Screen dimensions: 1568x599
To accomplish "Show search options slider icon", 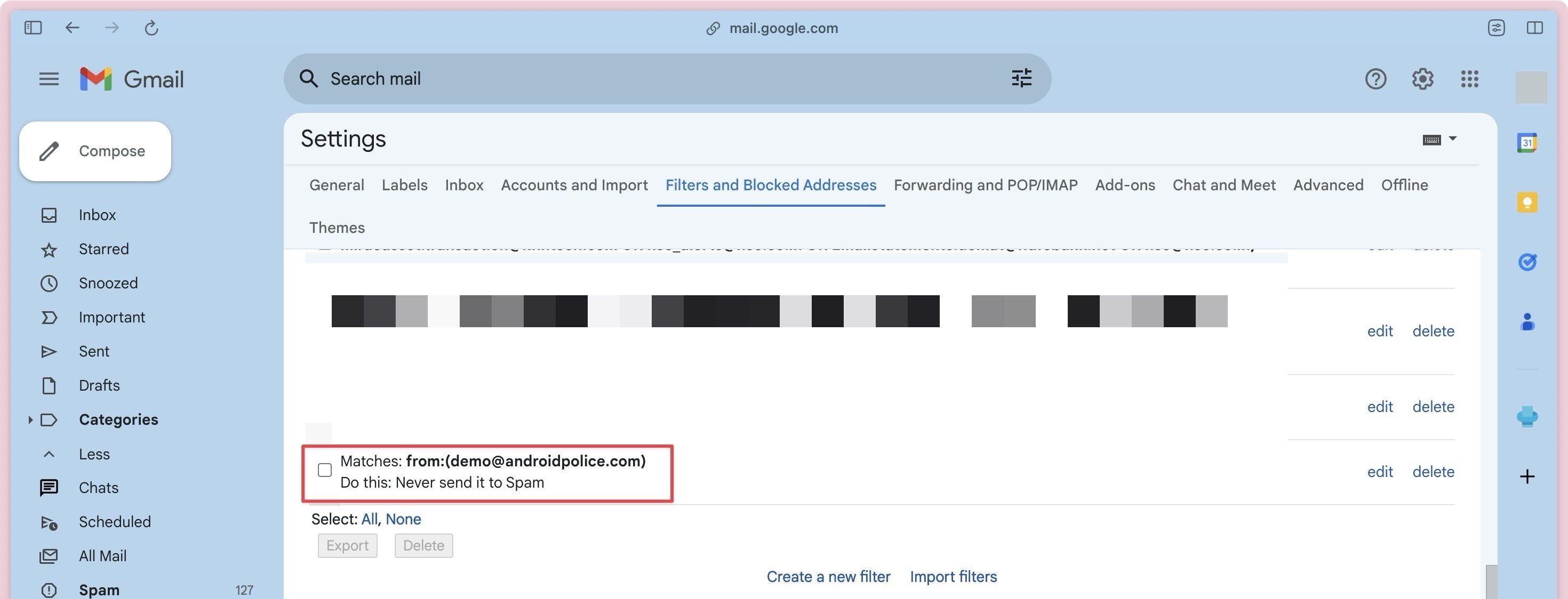I will click(x=1021, y=78).
